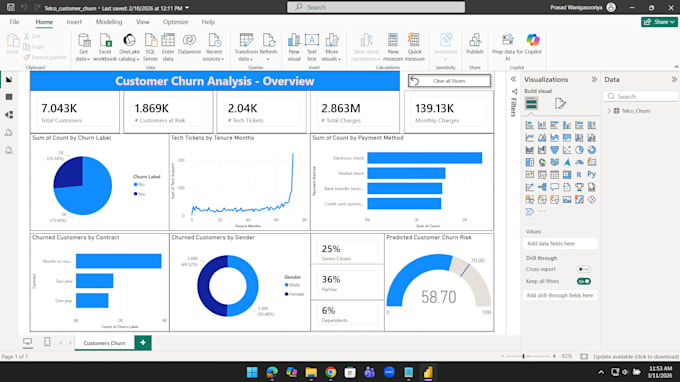Open OneLake catalog dropdown

click(x=129, y=47)
